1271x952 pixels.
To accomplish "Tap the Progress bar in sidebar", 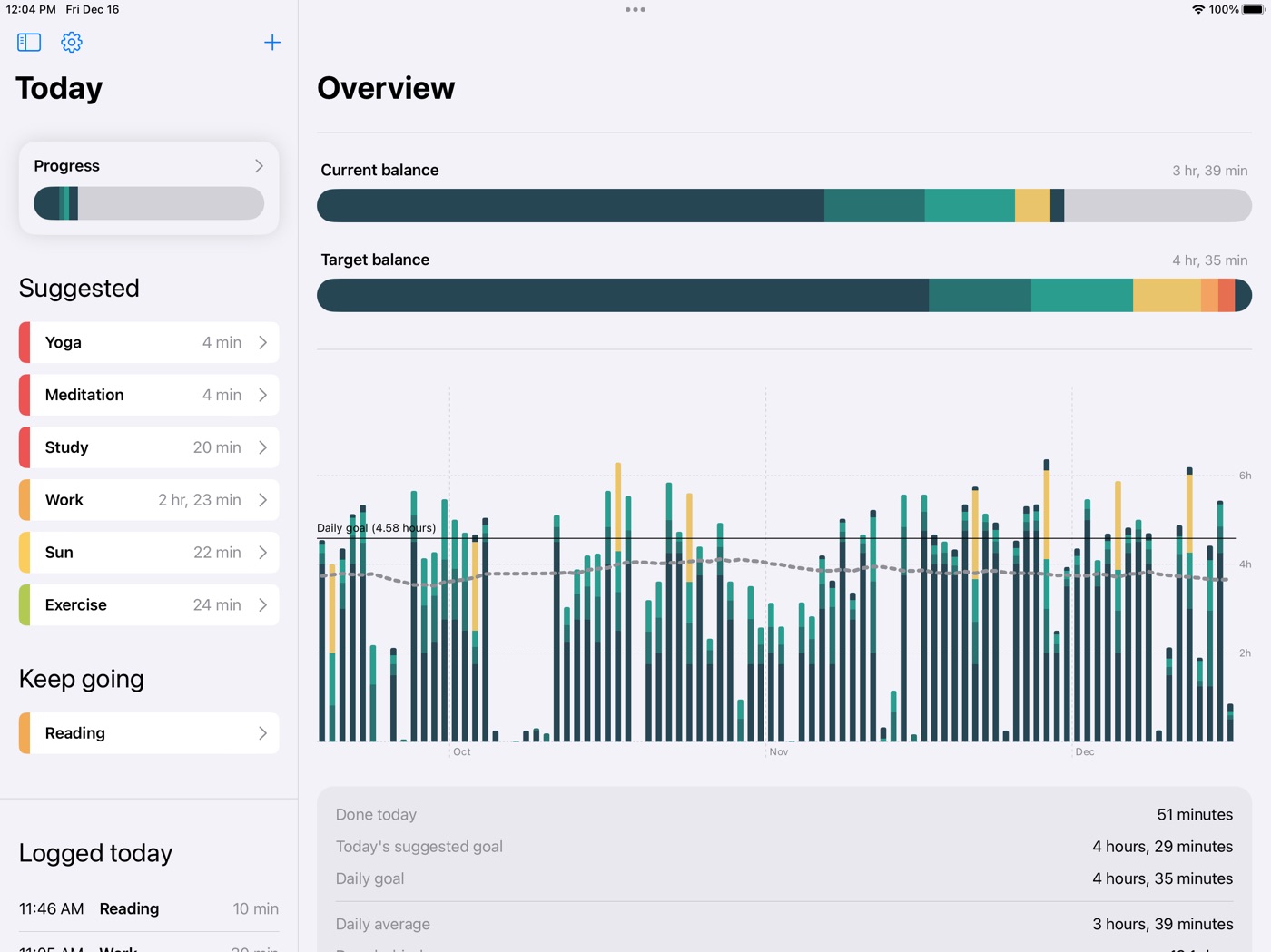I will click(x=149, y=203).
